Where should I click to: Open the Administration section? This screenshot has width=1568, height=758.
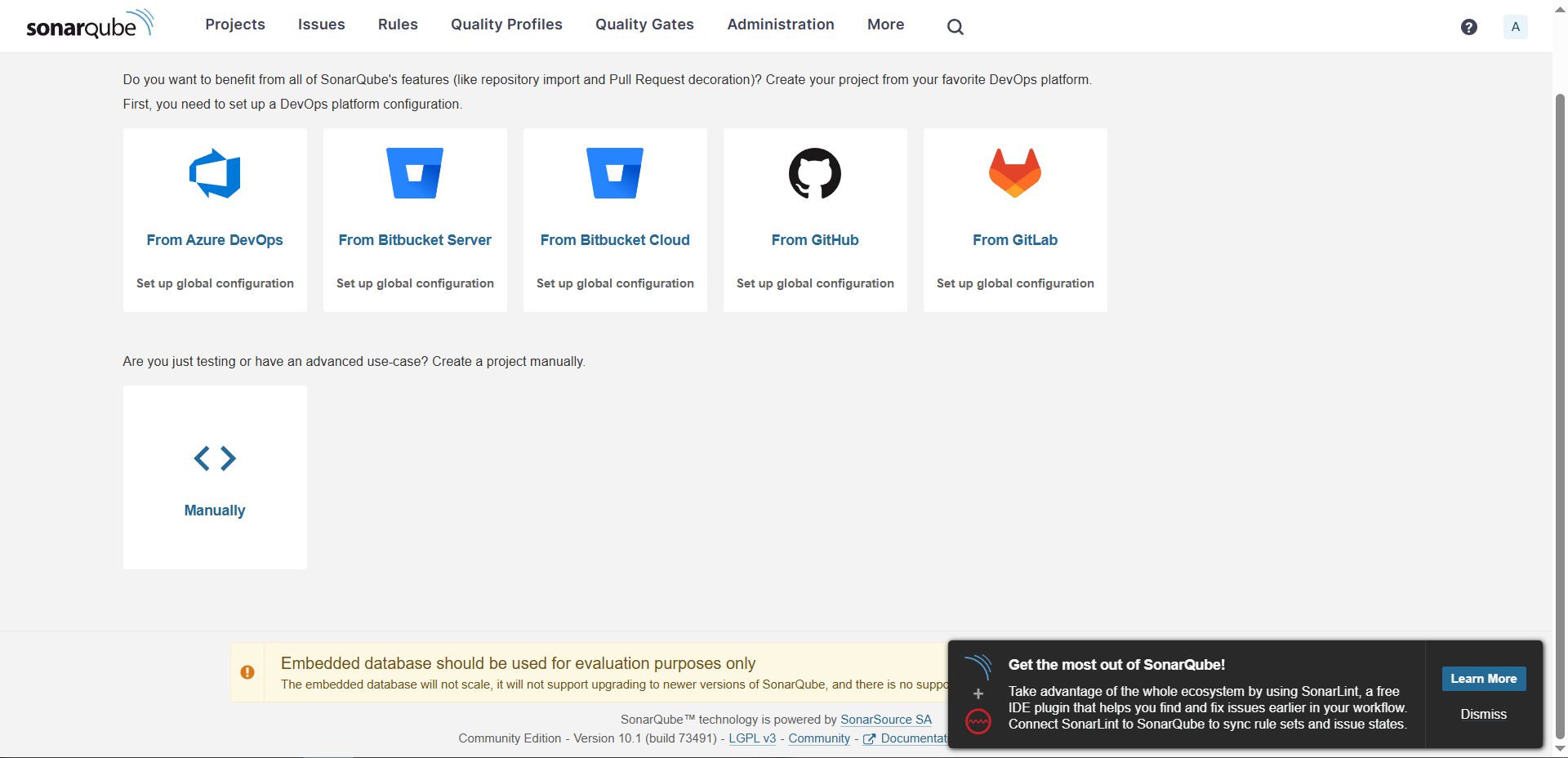pos(781,25)
